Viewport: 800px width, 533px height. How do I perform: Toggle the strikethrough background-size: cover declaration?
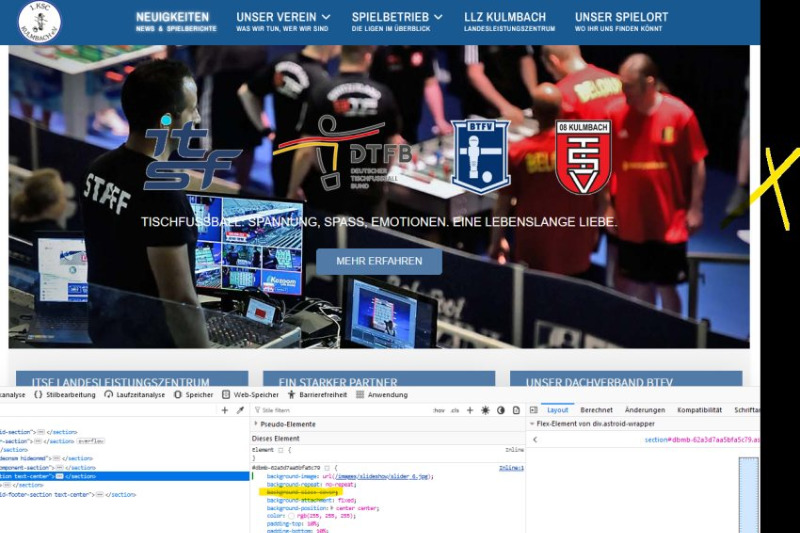pos(302,493)
